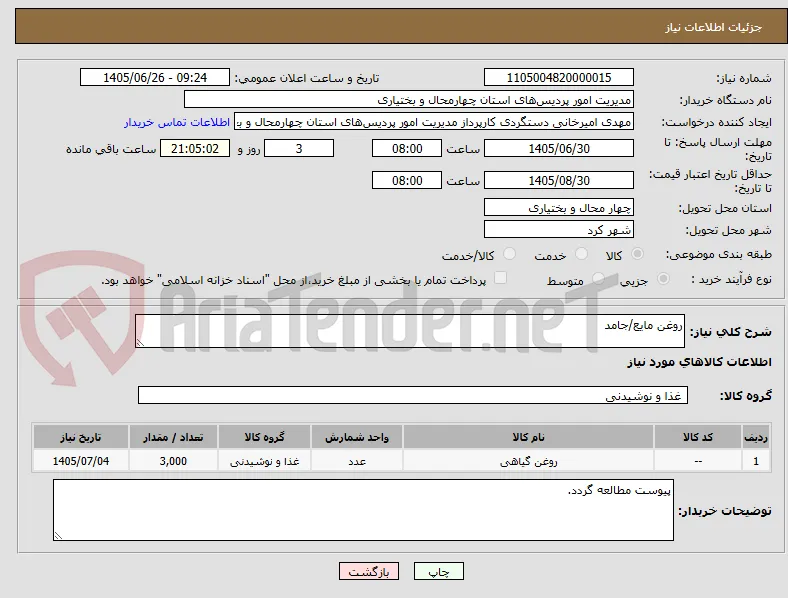
Task: Toggle the اسناد خزانه اسلامی payment checkbox
Action: tap(500, 278)
